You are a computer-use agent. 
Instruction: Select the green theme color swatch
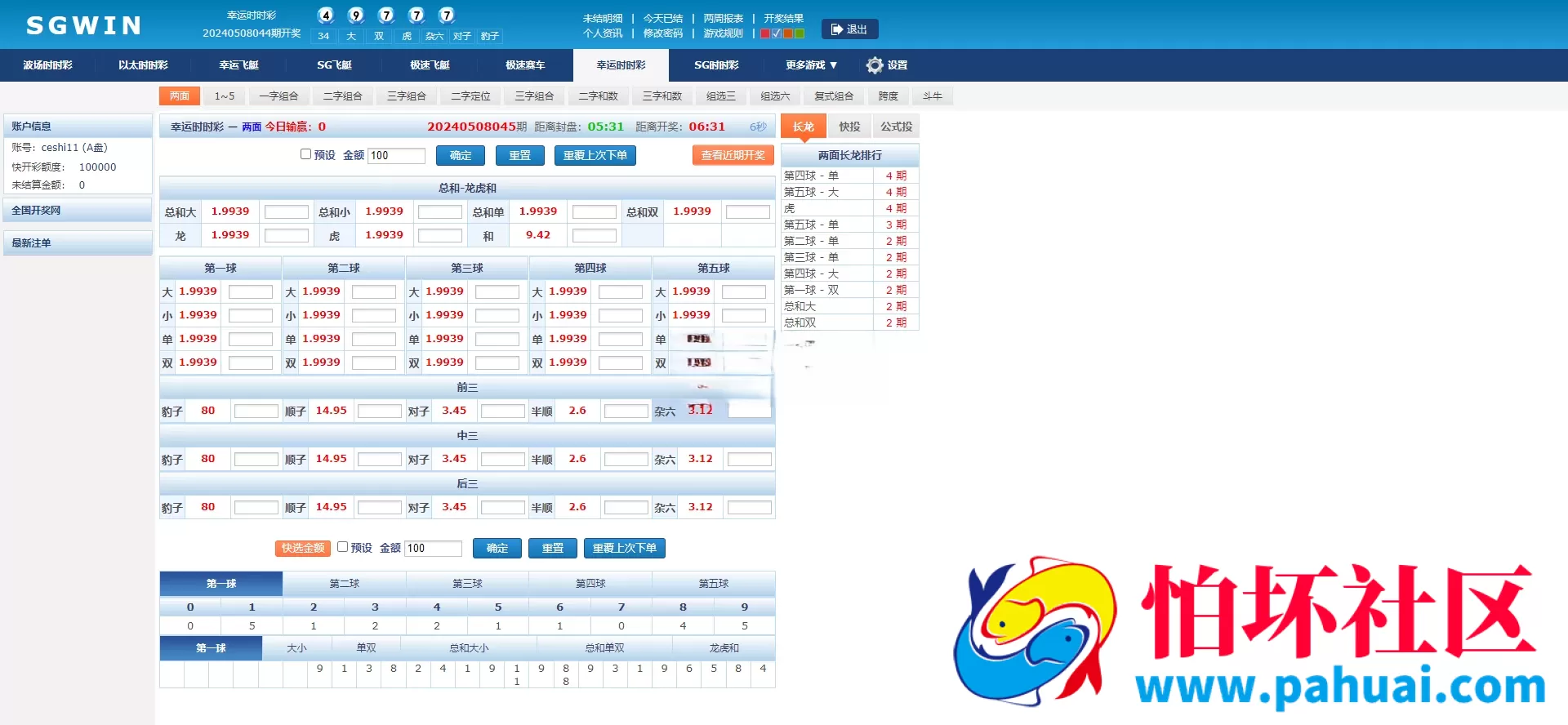(x=800, y=33)
